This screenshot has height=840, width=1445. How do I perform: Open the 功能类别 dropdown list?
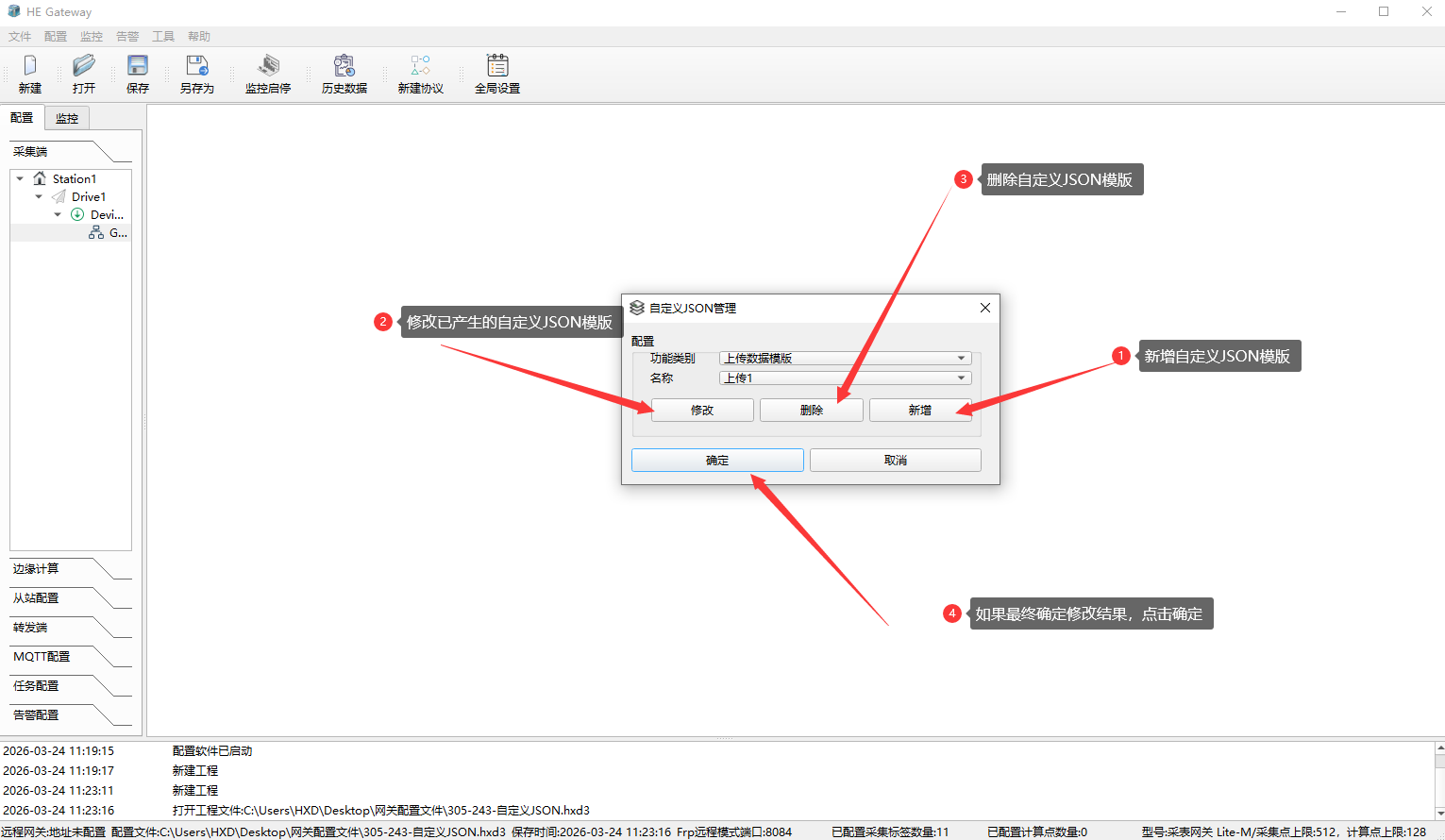(961, 359)
